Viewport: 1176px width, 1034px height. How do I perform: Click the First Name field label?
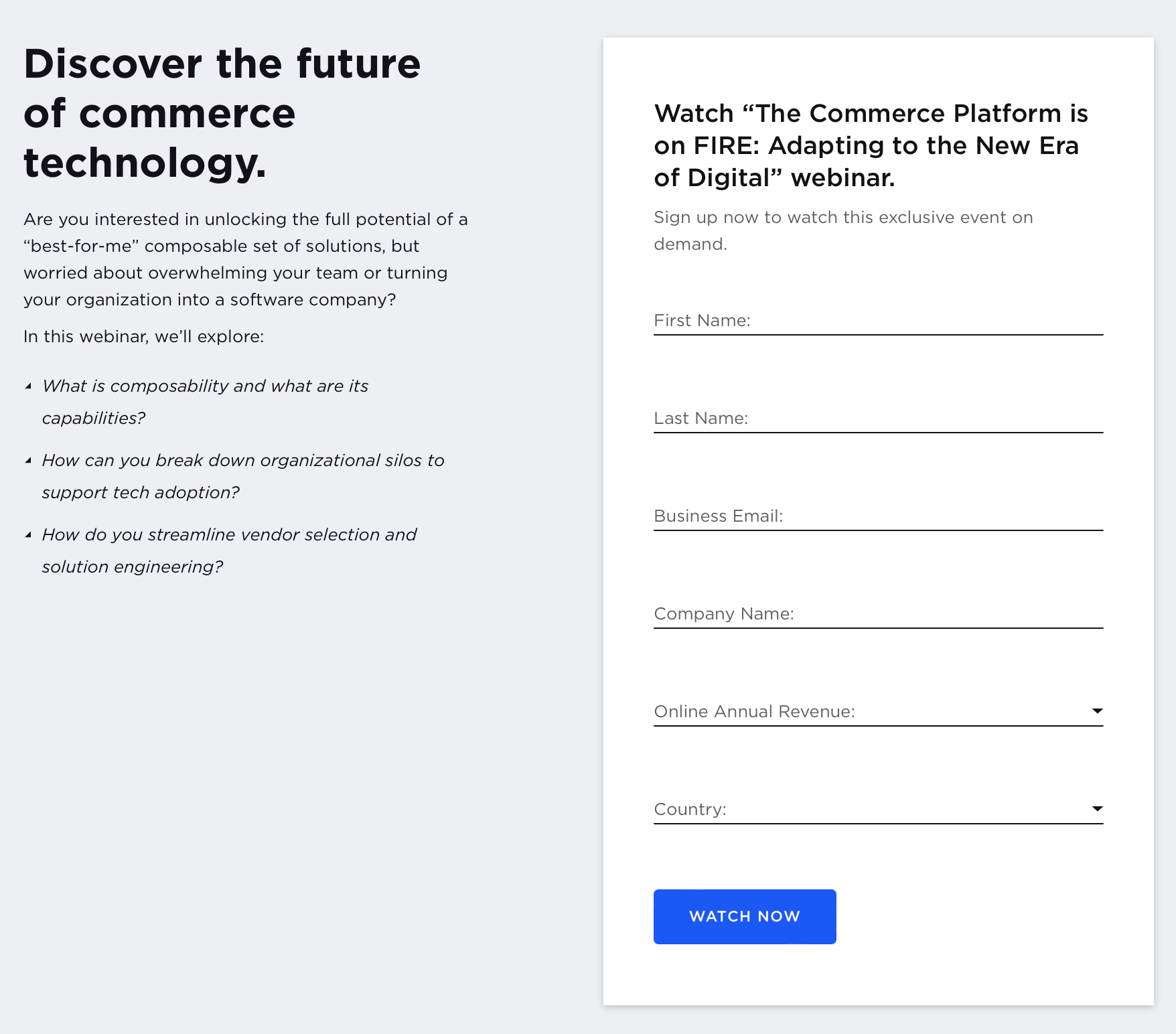[703, 320]
